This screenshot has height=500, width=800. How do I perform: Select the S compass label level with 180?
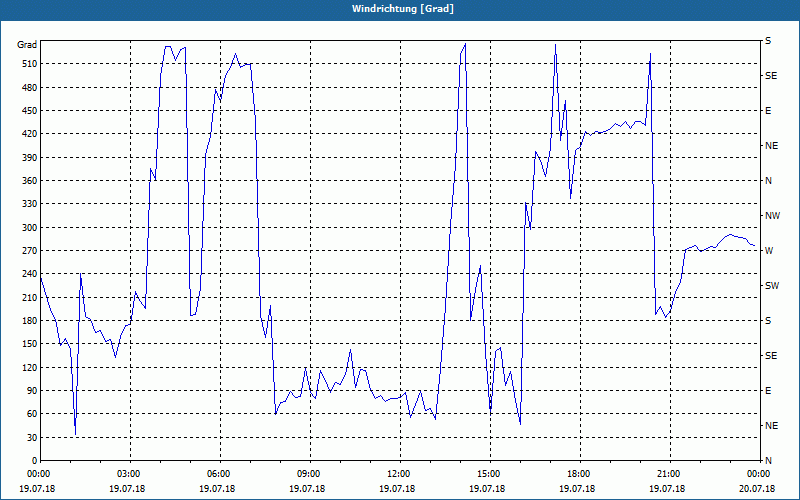768,321
